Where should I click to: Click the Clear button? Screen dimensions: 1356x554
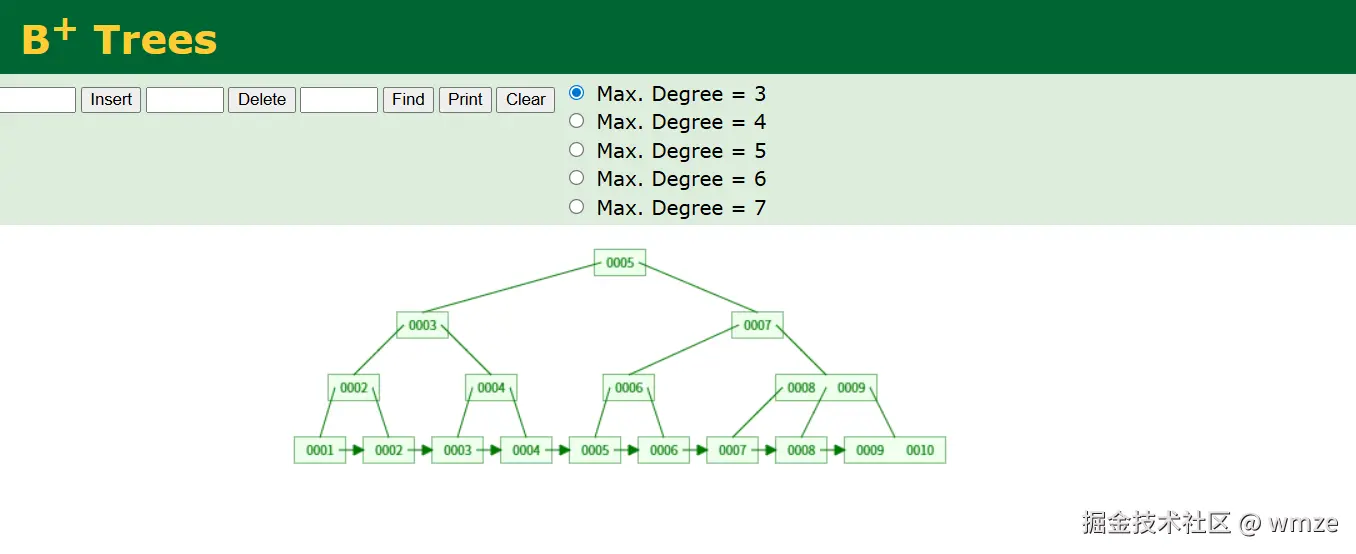pyautogui.click(x=525, y=100)
